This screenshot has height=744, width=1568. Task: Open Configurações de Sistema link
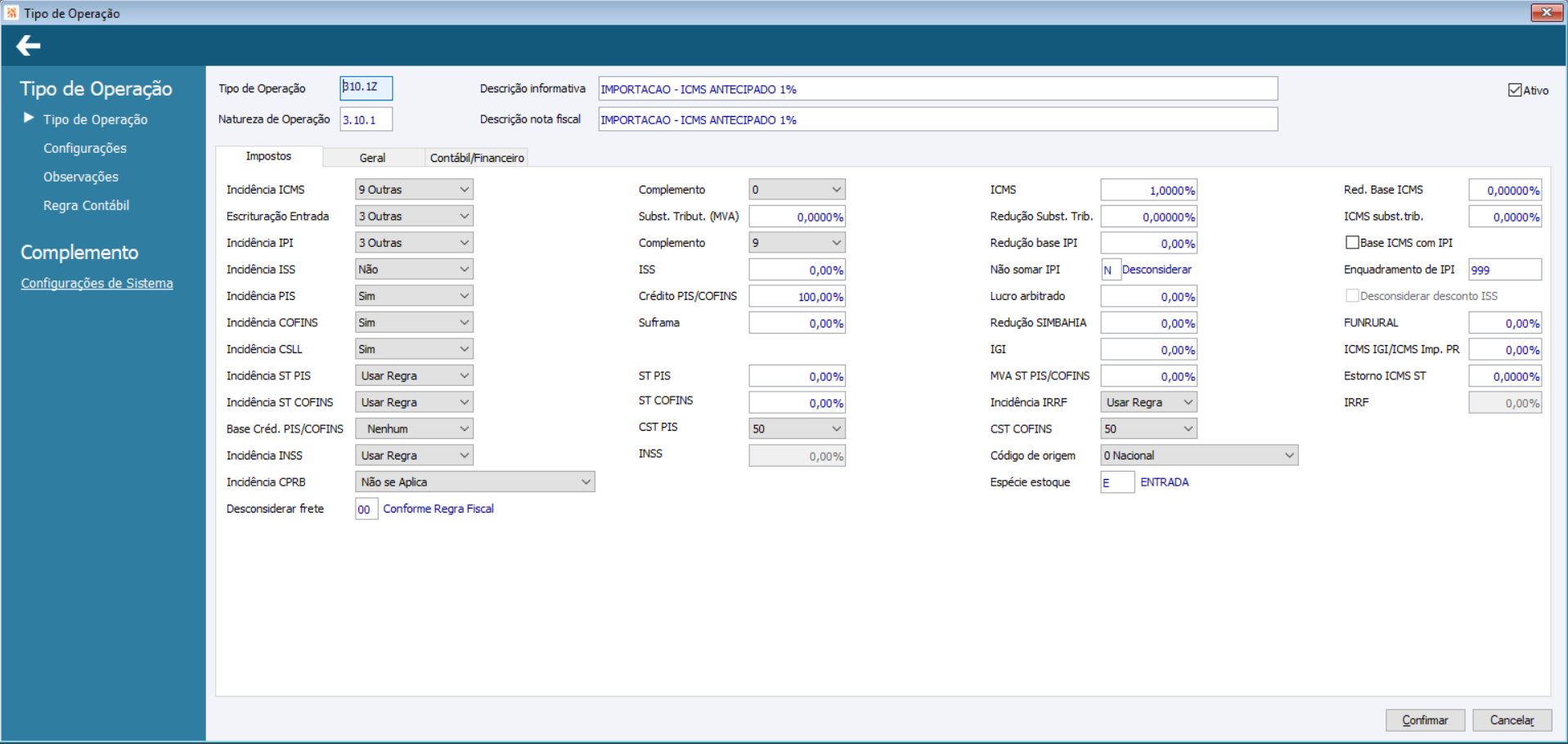(x=97, y=284)
